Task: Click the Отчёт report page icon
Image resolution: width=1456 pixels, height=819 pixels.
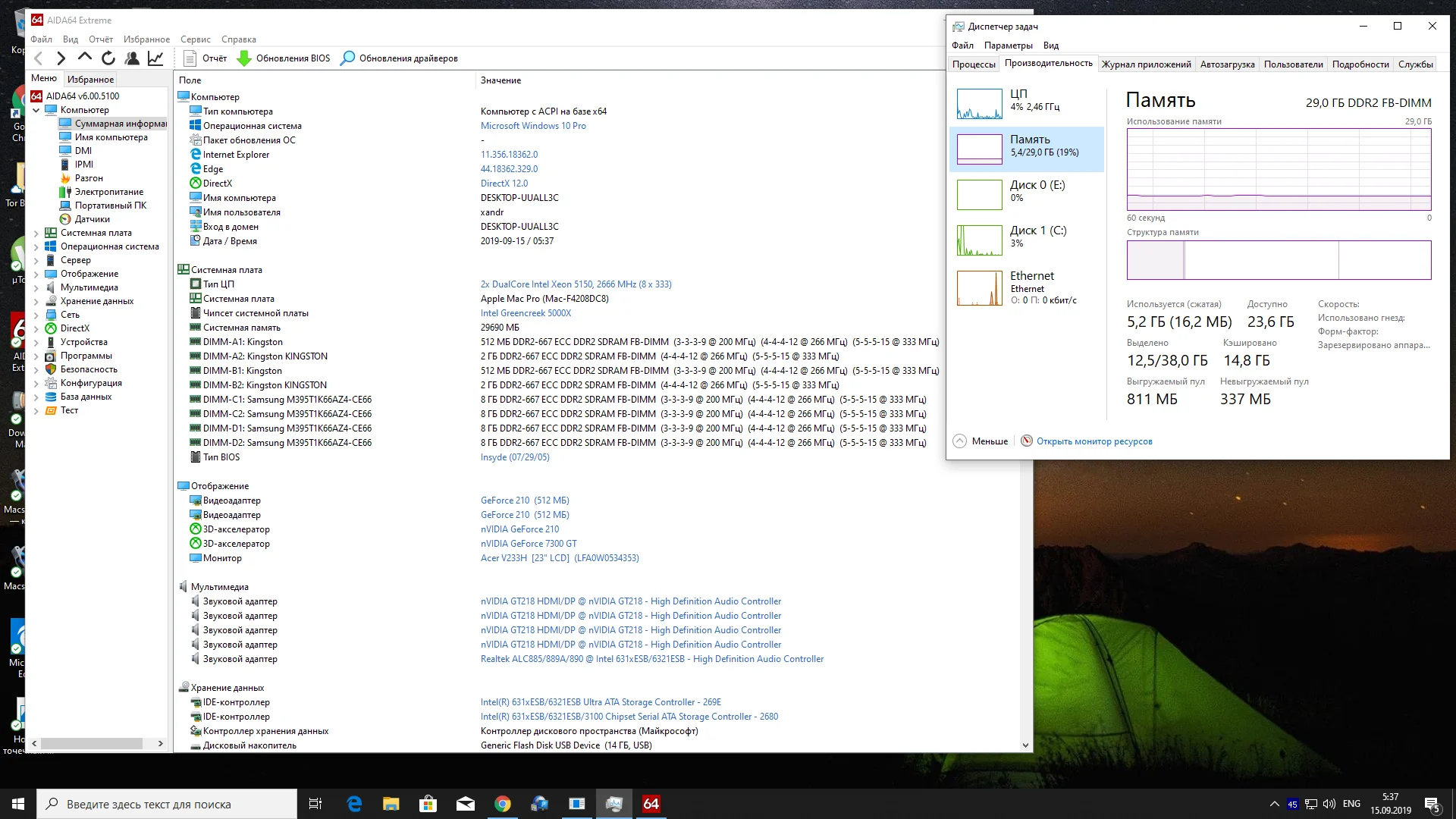Action: coord(190,58)
